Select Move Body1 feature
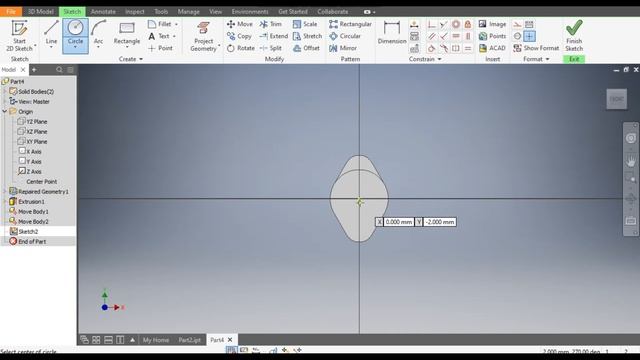 29,211
